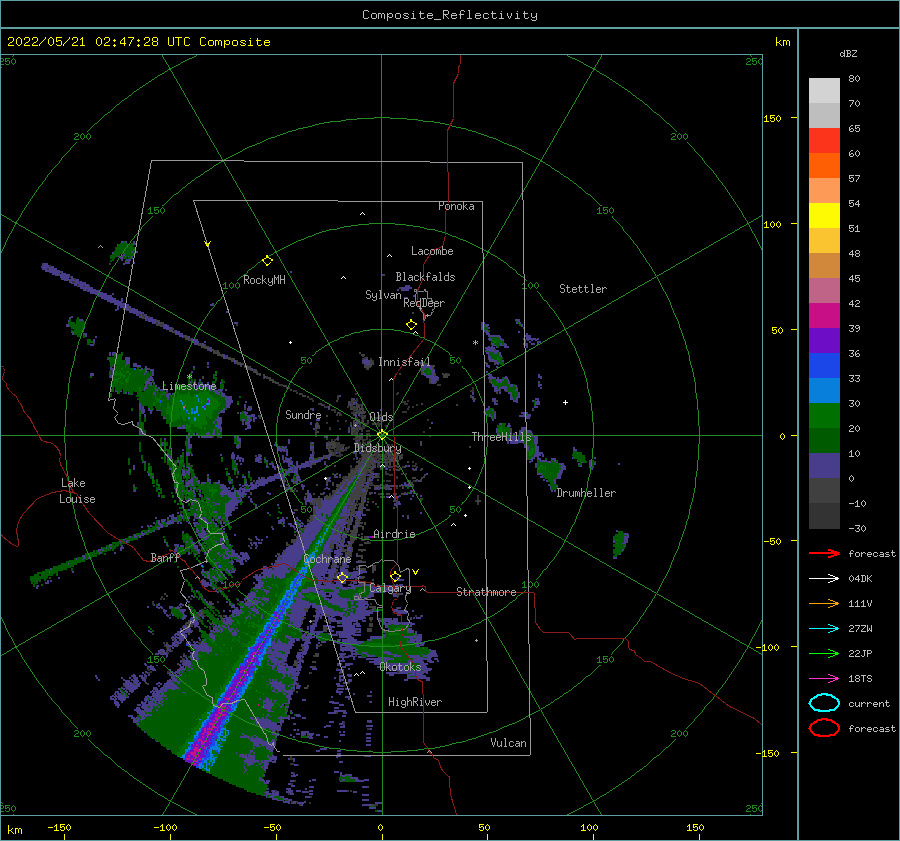Click the RedDeer city label
900x841 pixels.
click(x=424, y=303)
